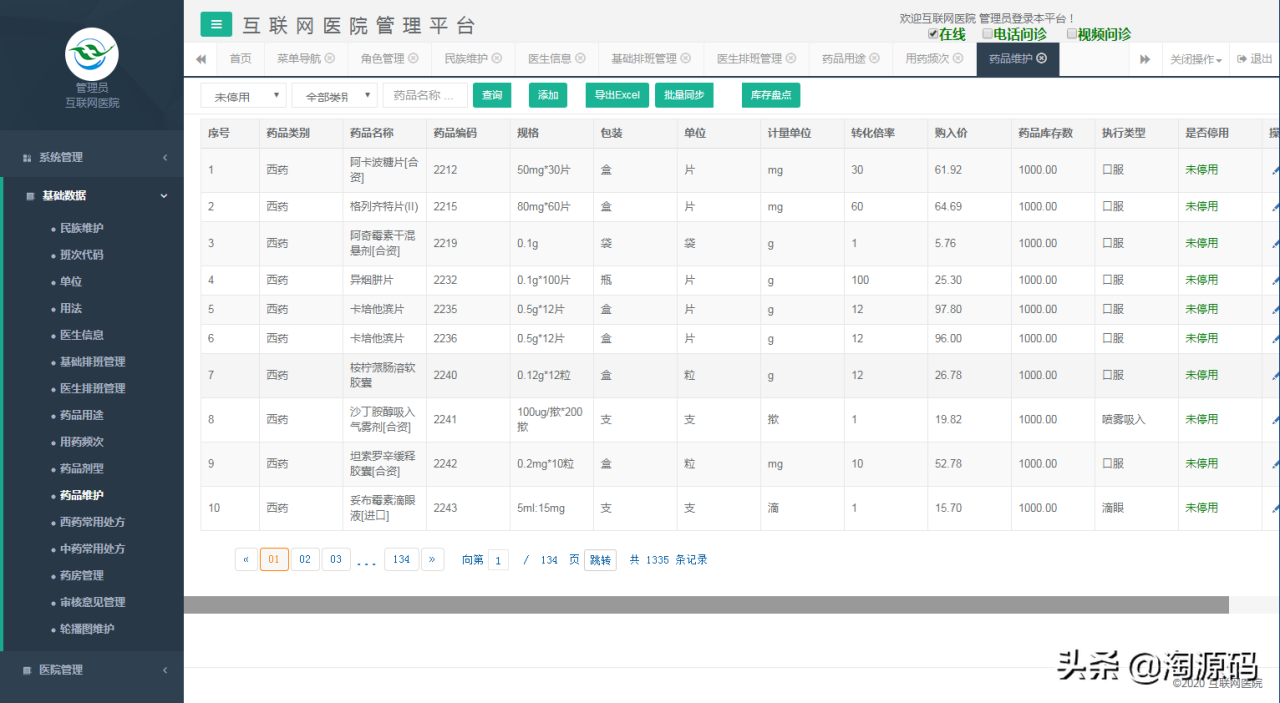Close the 医生排班管理 tab via x icon

791,59
